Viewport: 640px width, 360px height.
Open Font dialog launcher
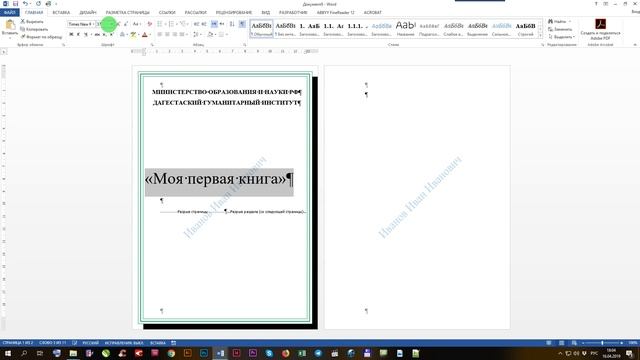click(x=152, y=45)
